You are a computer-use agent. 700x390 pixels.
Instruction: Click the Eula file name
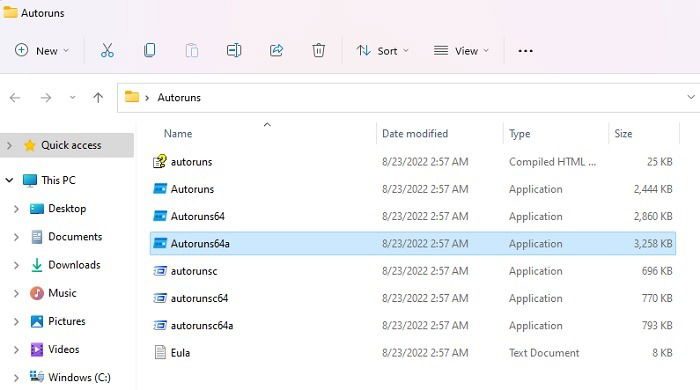point(180,353)
